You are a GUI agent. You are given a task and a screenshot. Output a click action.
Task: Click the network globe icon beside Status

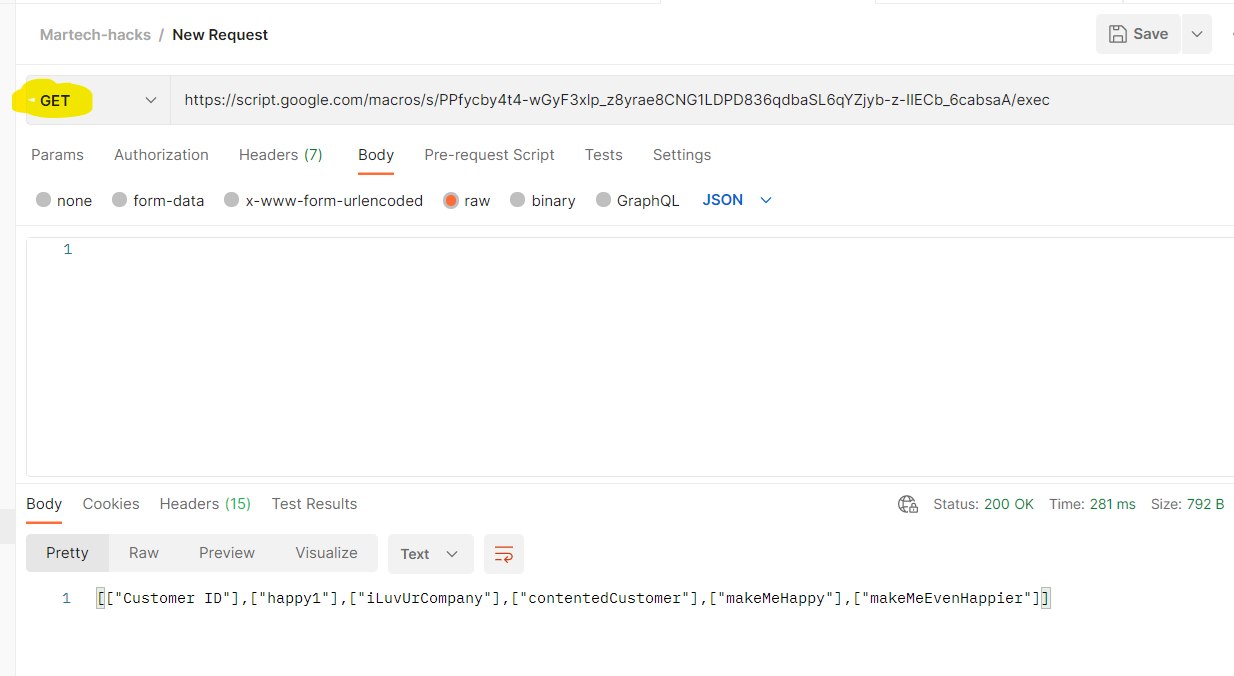(908, 504)
